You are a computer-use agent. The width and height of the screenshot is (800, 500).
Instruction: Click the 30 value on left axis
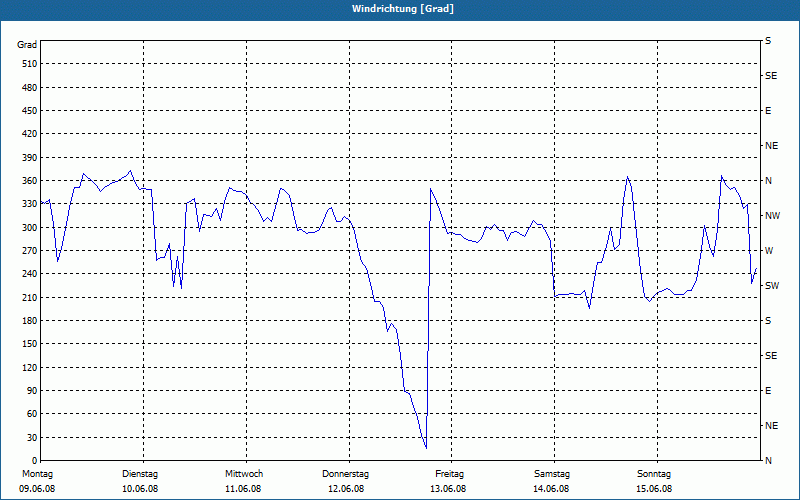[32, 438]
